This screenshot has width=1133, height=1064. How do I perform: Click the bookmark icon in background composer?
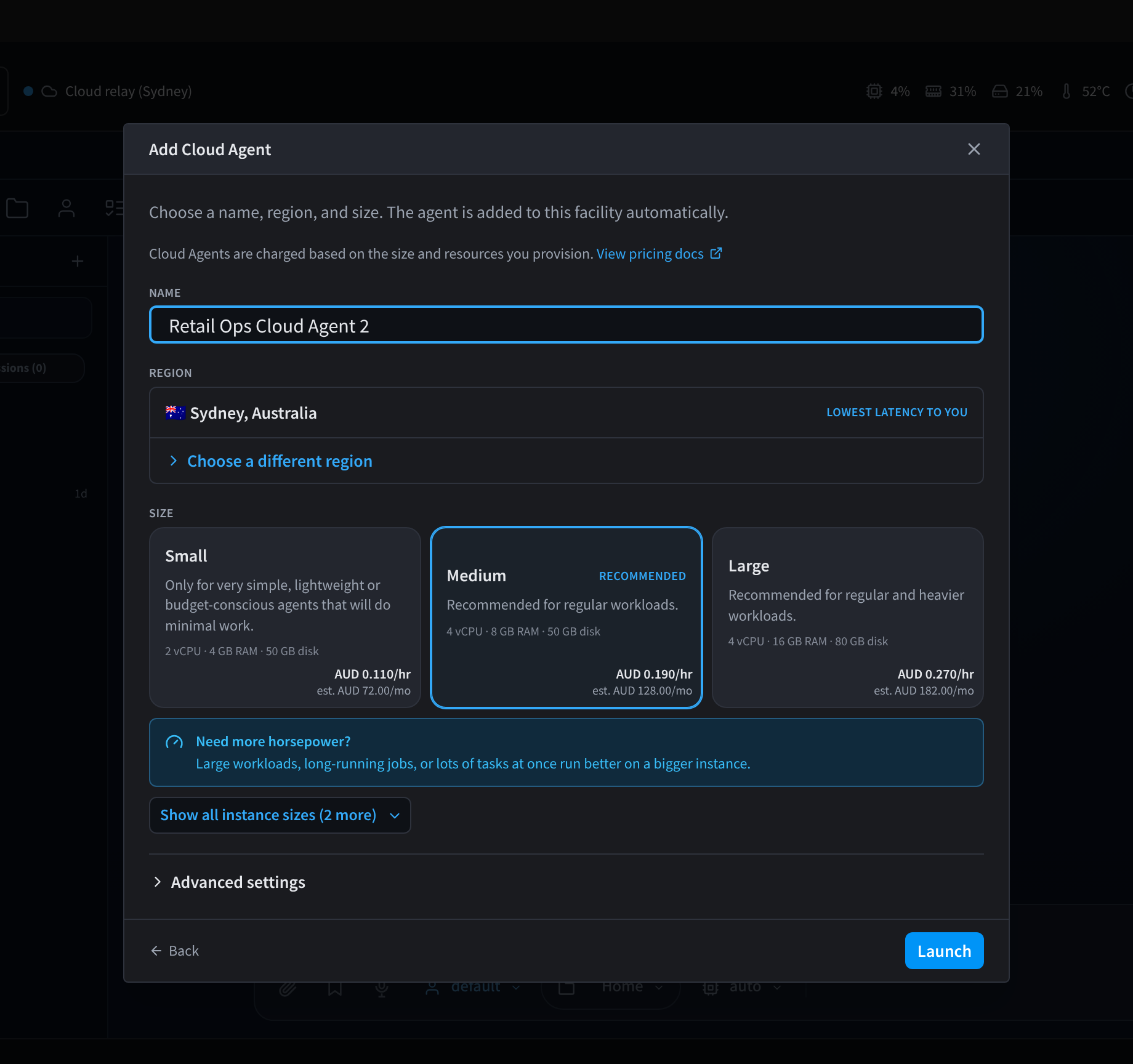point(334,988)
